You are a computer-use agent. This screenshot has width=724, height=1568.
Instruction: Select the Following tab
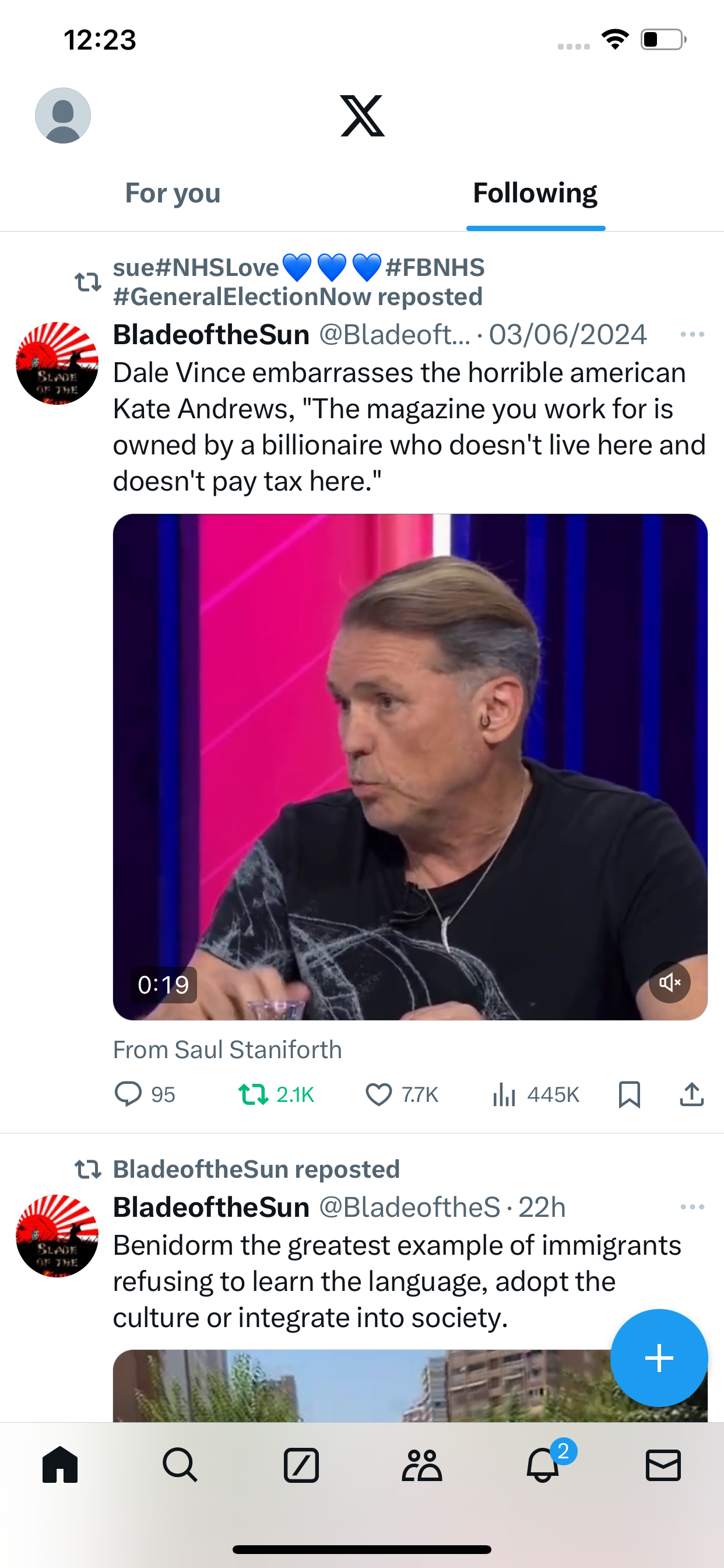click(535, 194)
